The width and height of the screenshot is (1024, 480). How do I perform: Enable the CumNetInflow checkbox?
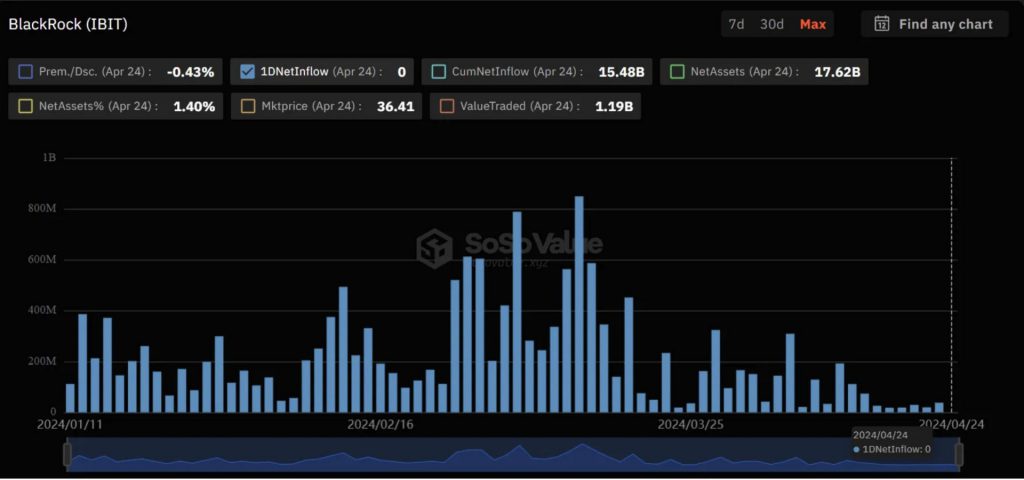(439, 72)
